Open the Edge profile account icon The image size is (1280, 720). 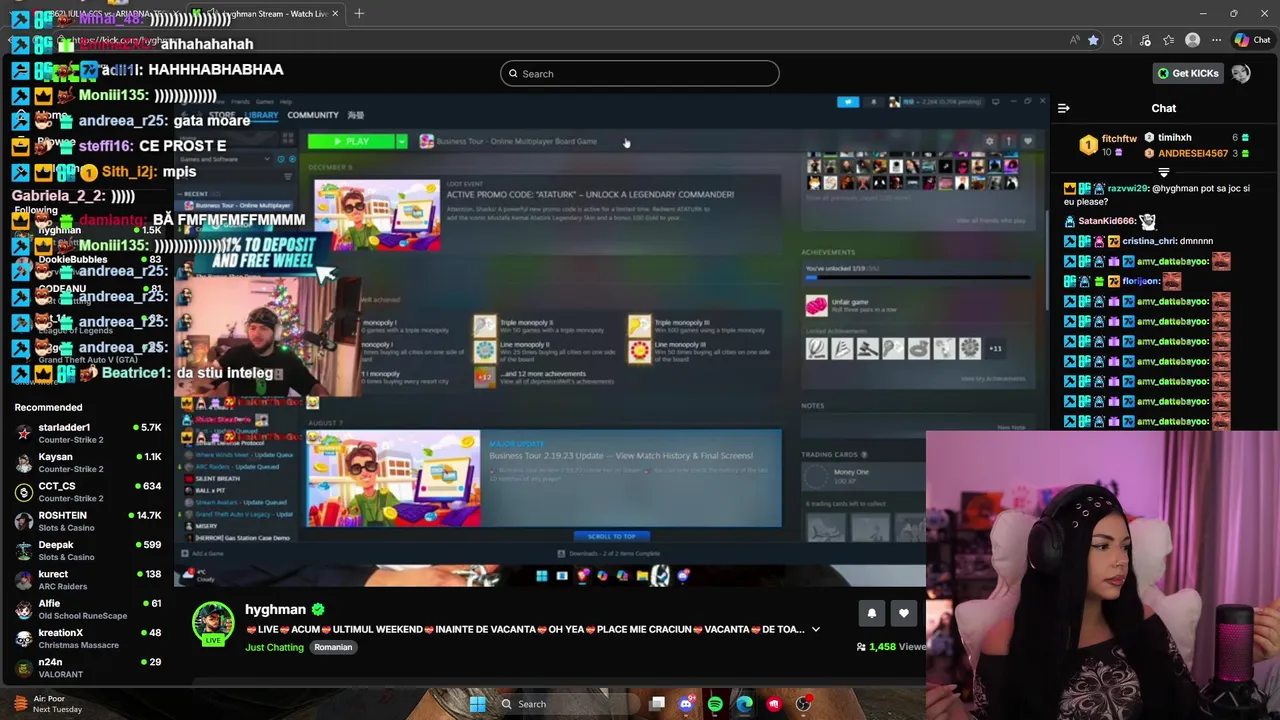1192,40
